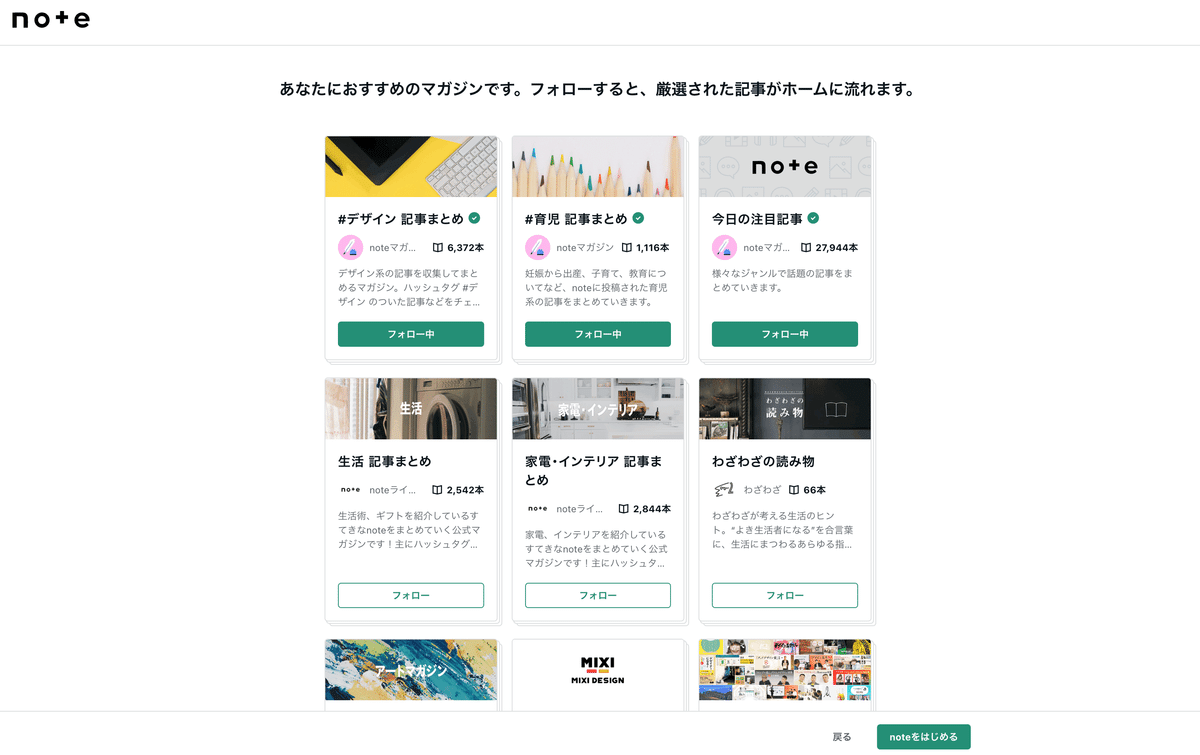
Task: Open the MIXI DESIGN magazine thumbnail
Action: (x=598, y=670)
